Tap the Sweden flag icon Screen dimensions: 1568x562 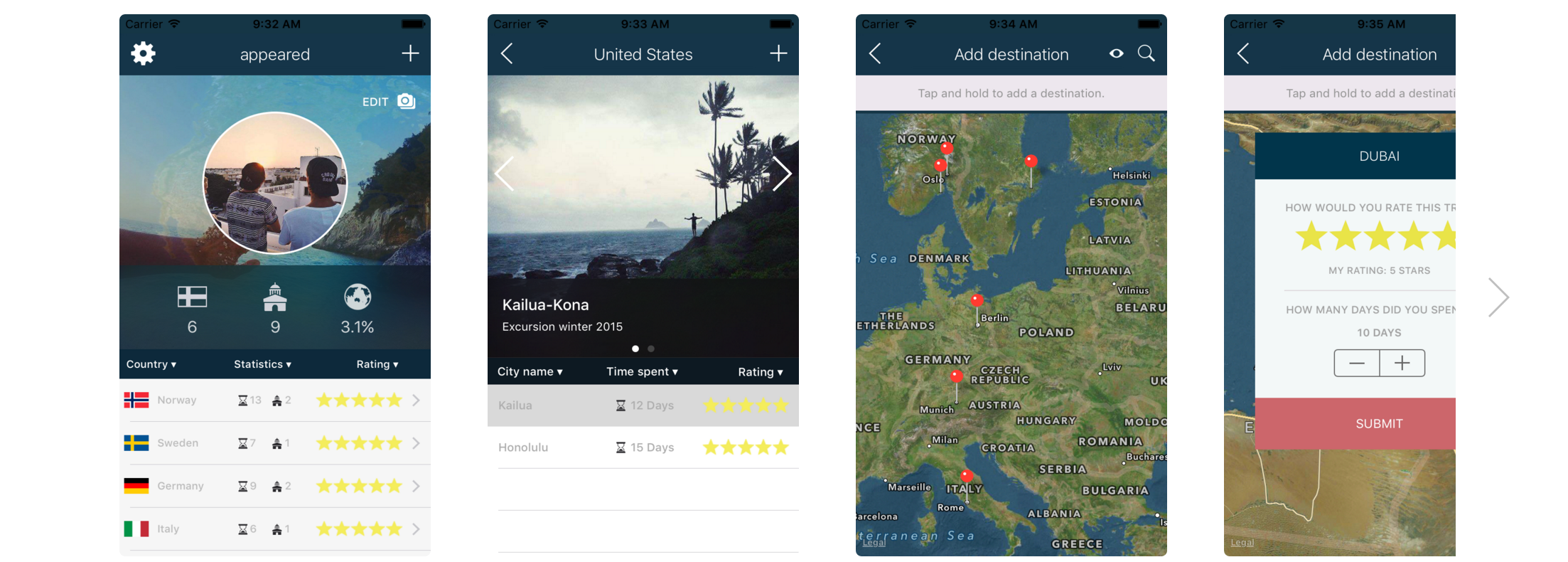click(136, 442)
